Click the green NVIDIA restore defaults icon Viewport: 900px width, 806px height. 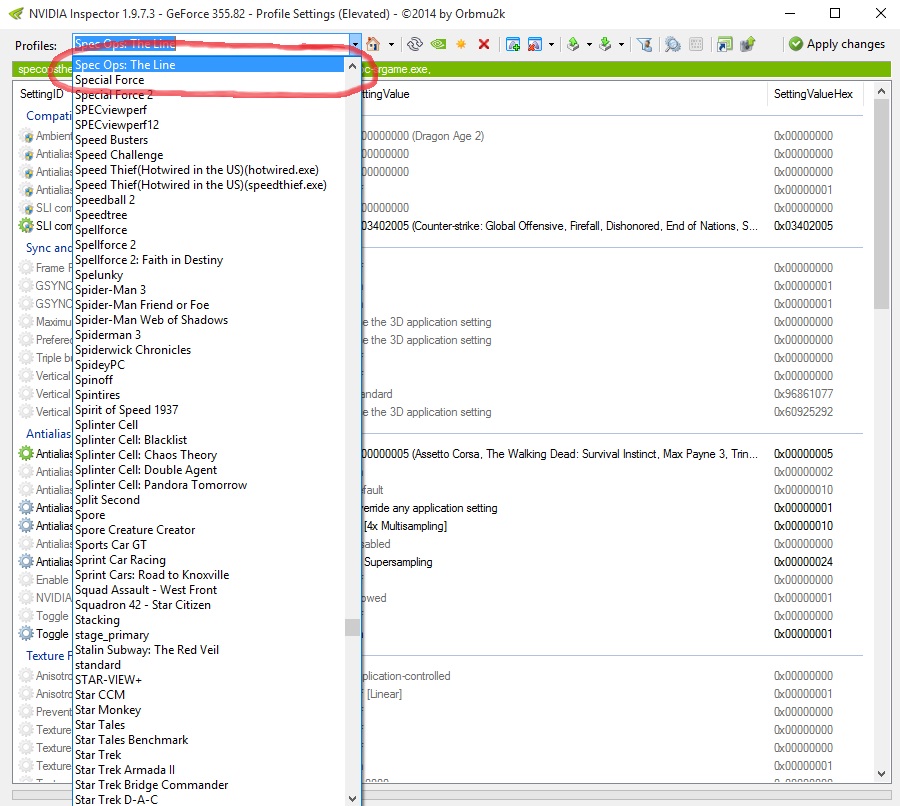coord(439,44)
